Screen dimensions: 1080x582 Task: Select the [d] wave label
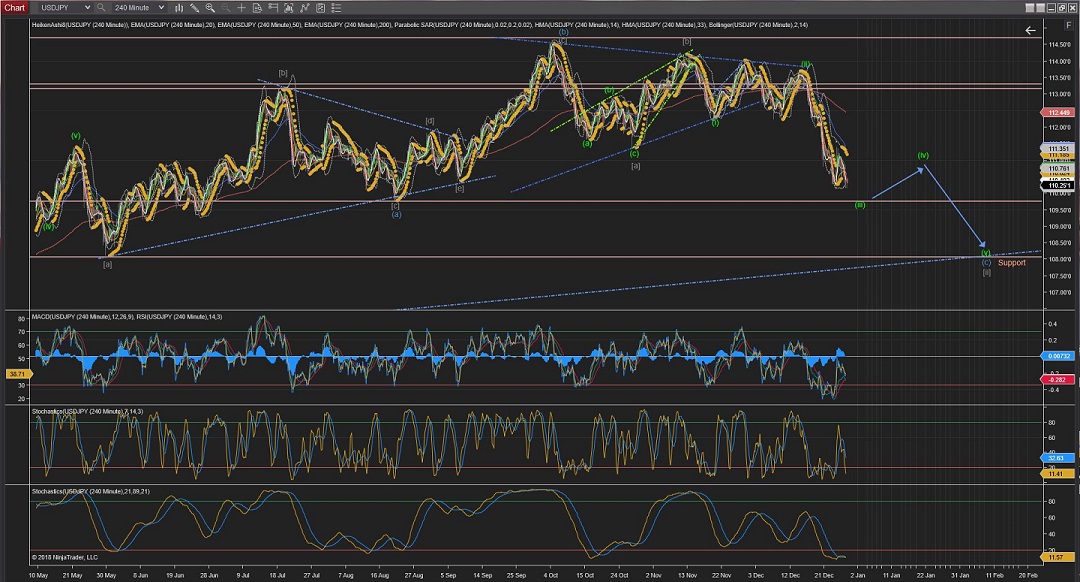click(x=430, y=121)
